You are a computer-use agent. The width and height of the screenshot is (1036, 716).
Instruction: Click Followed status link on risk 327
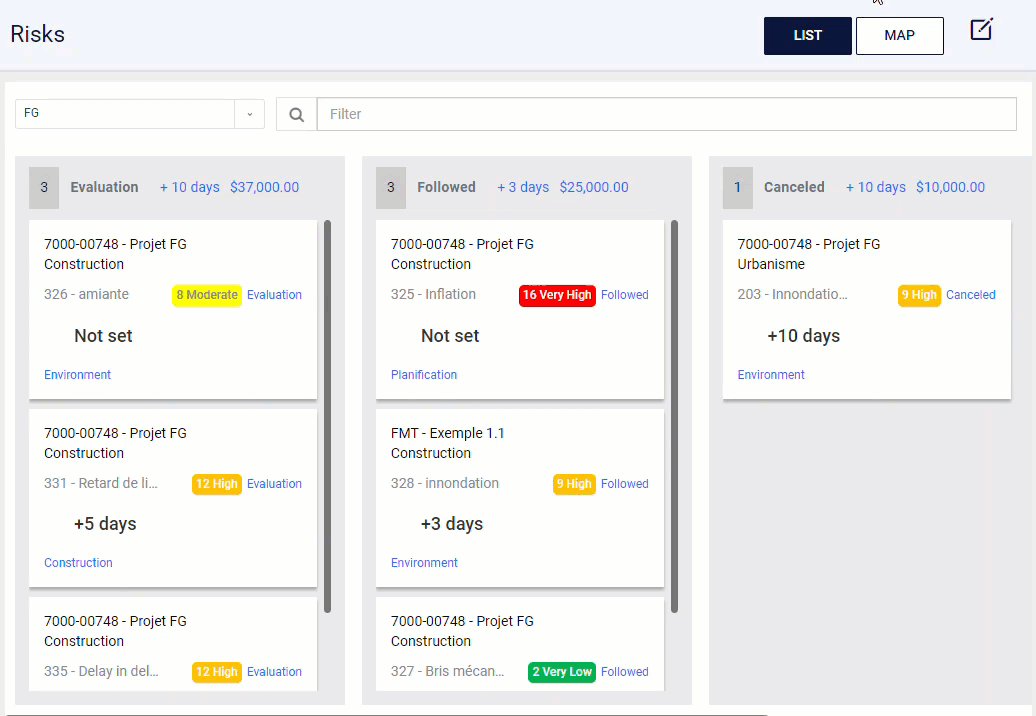point(624,672)
